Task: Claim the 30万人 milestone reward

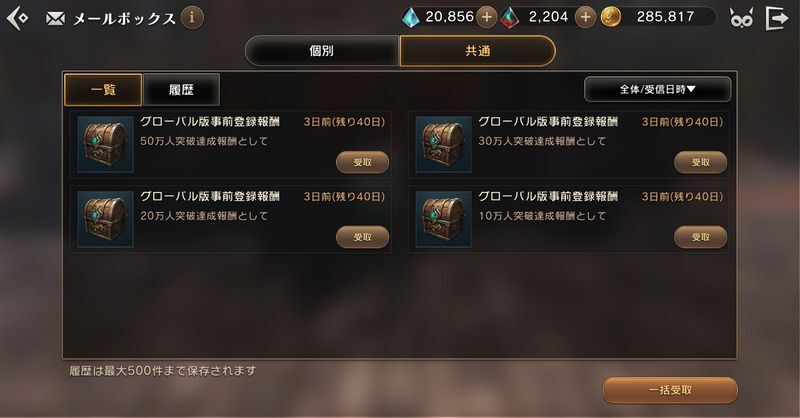Action: click(x=701, y=162)
